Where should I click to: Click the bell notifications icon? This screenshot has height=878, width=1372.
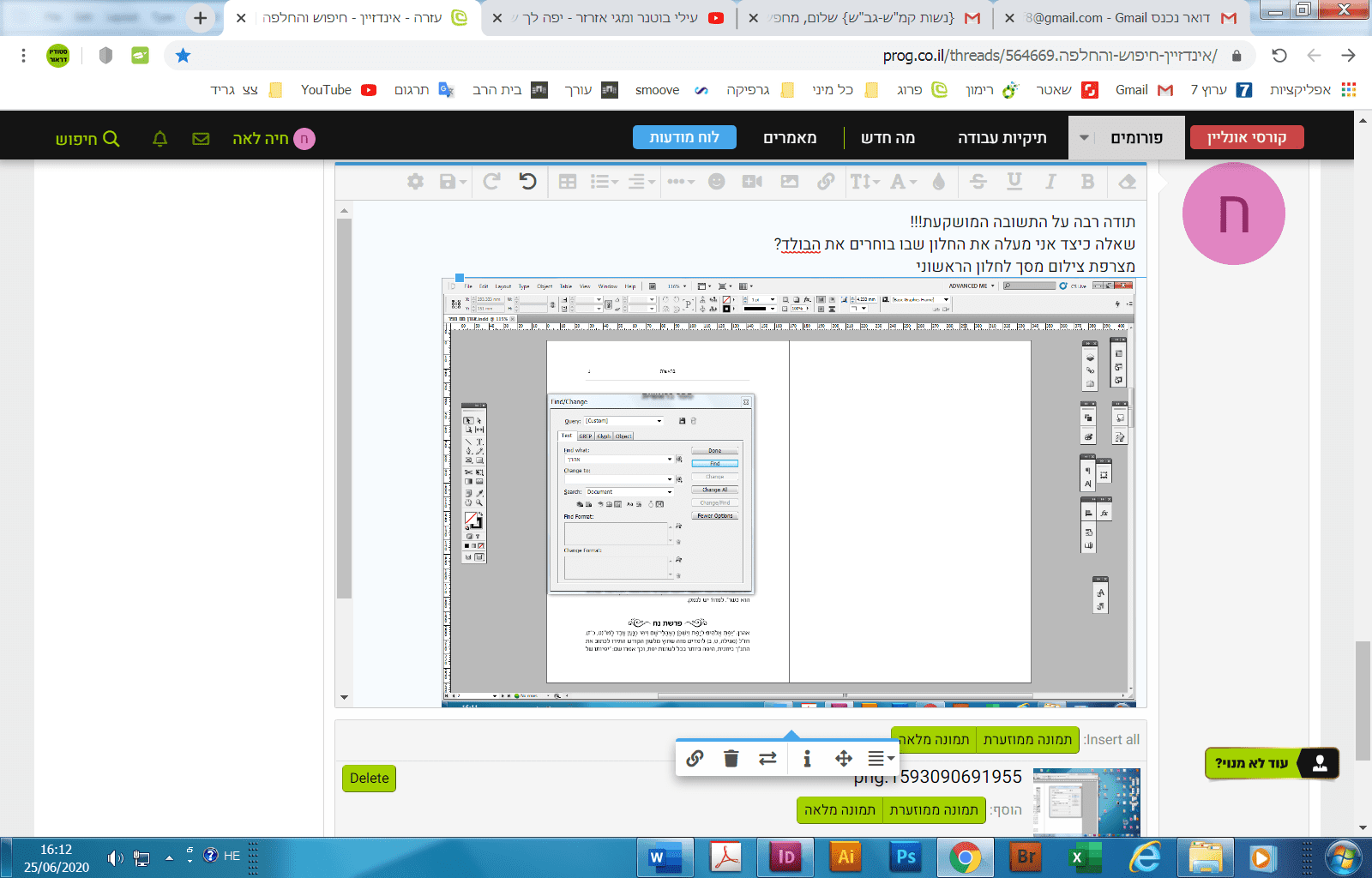[x=159, y=138]
